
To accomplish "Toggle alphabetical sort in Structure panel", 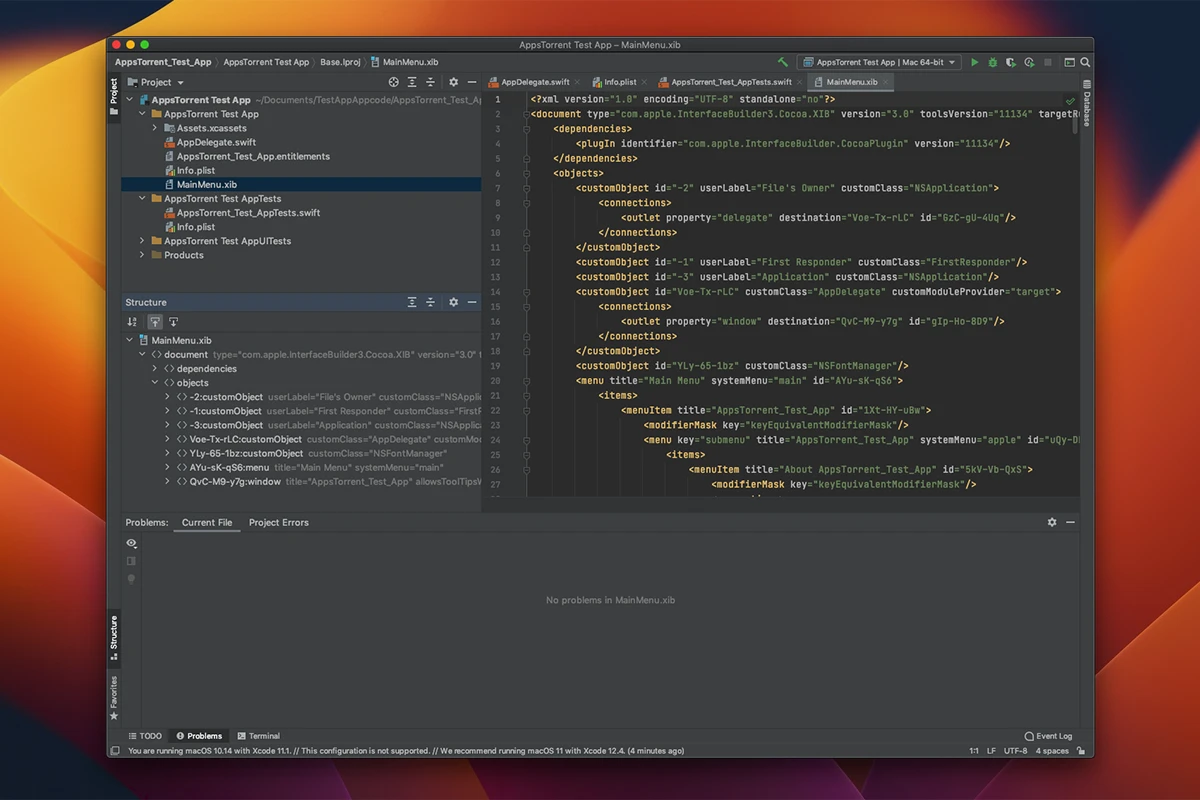I will (x=132, y=322).
